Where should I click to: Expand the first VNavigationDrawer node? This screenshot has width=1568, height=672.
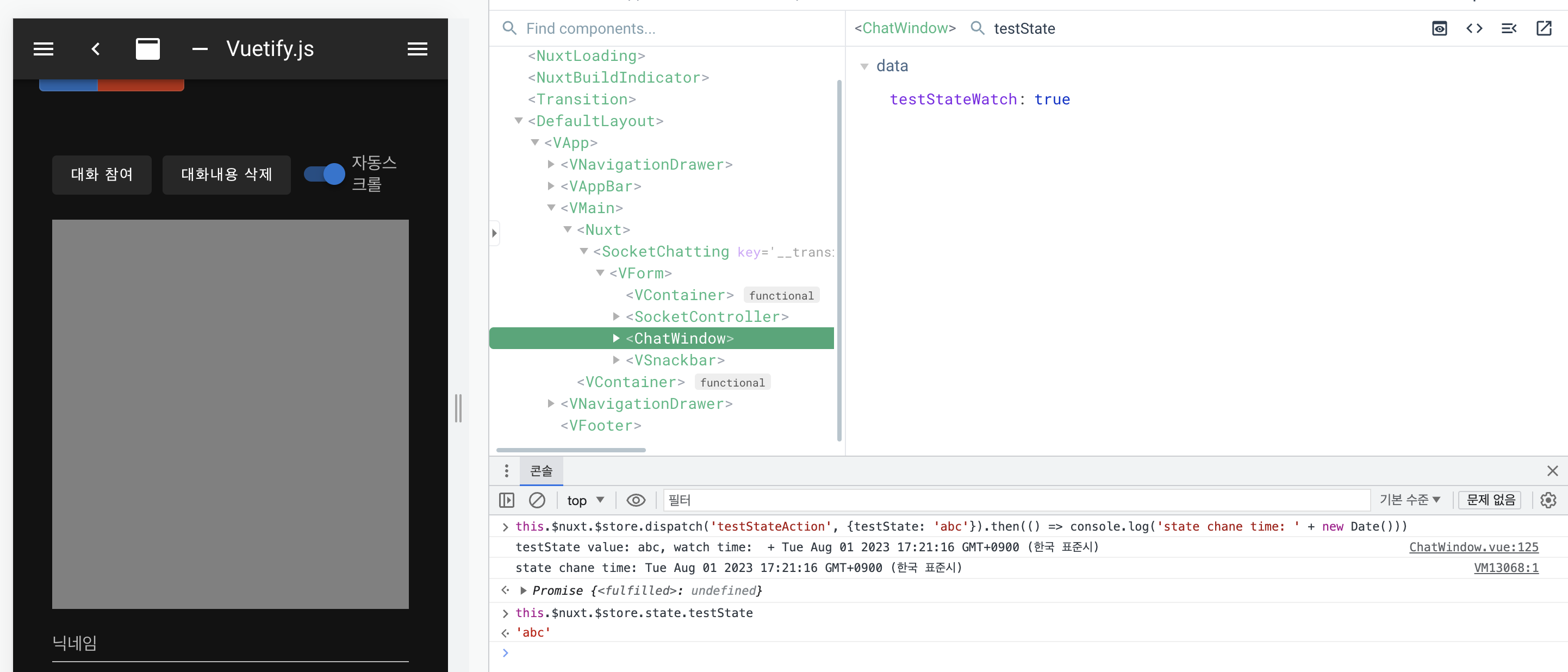(551, 164)
